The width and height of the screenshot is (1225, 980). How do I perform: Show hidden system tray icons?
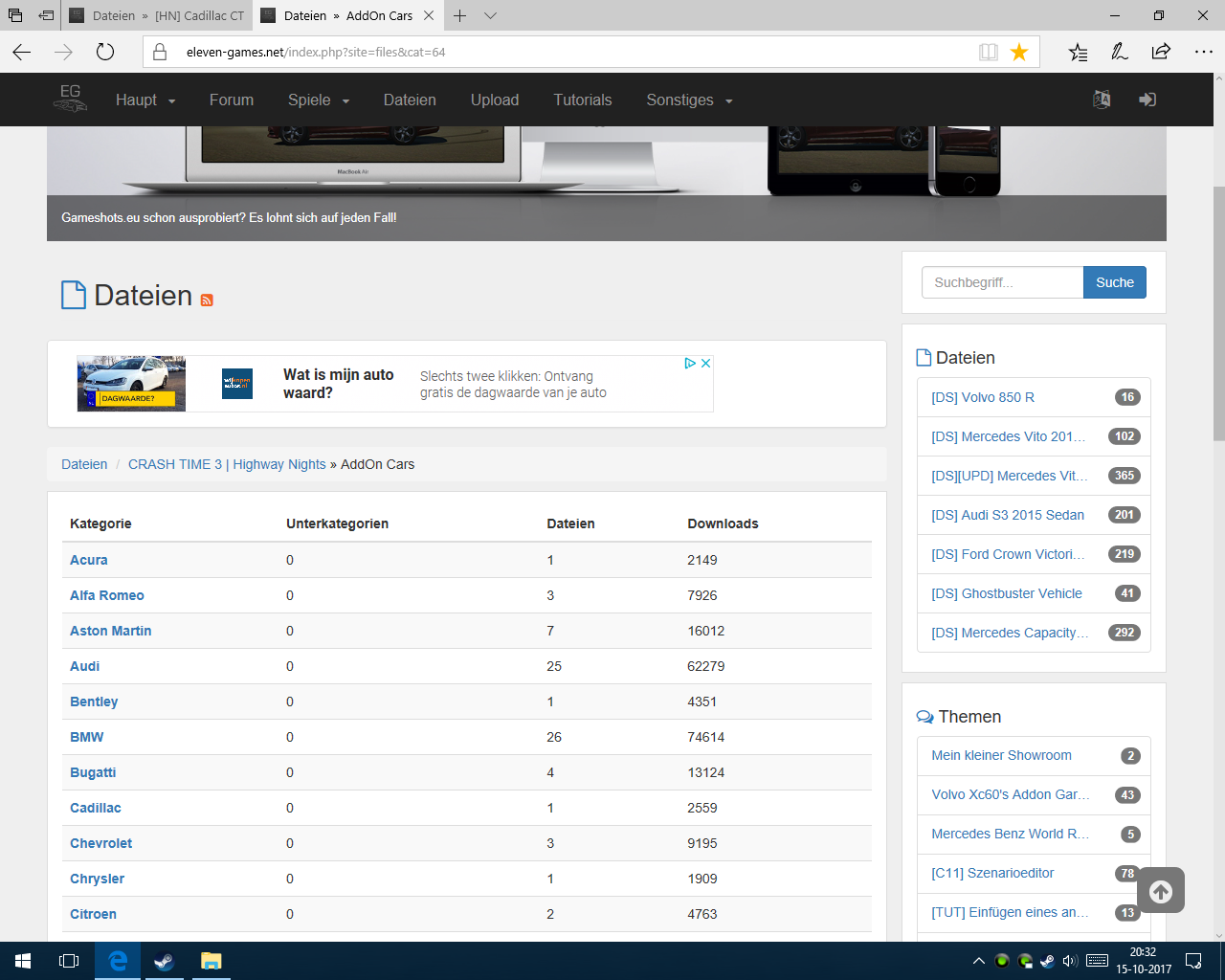(x=978, y=961)
